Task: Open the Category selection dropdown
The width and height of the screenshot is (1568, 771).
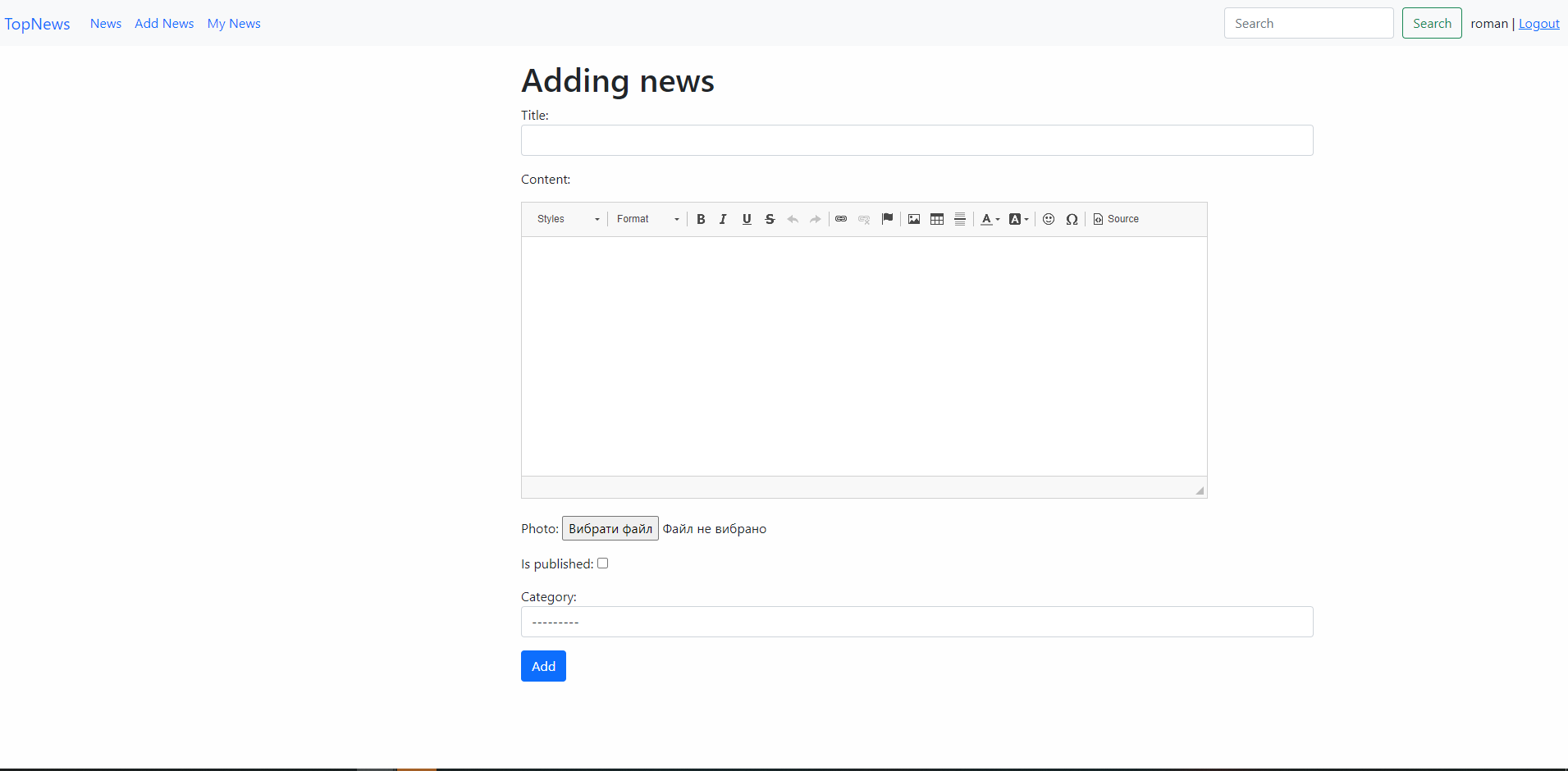Action: (x=916, y=622)
